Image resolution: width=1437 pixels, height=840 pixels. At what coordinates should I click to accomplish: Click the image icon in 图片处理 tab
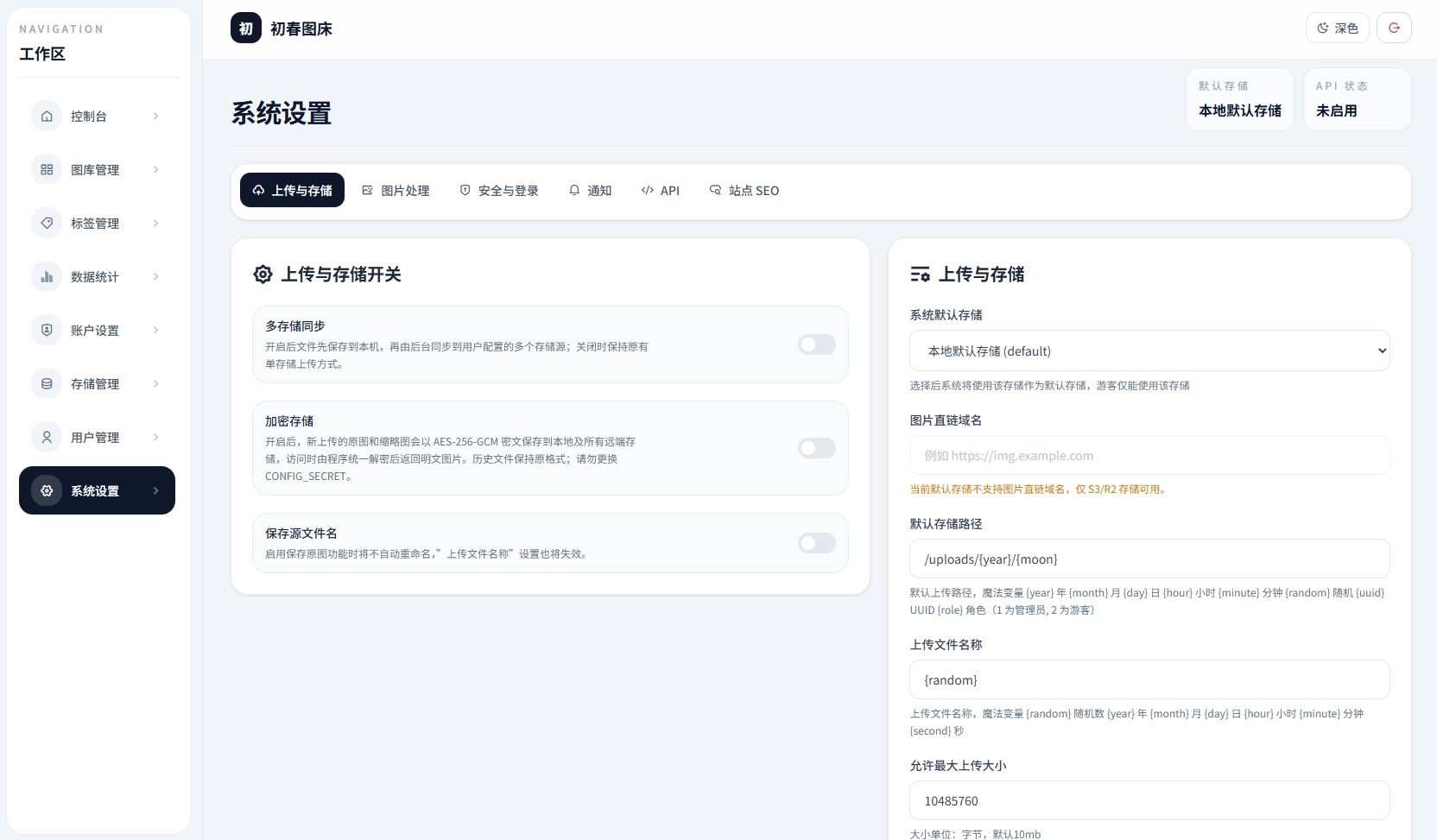click(367, 190)
